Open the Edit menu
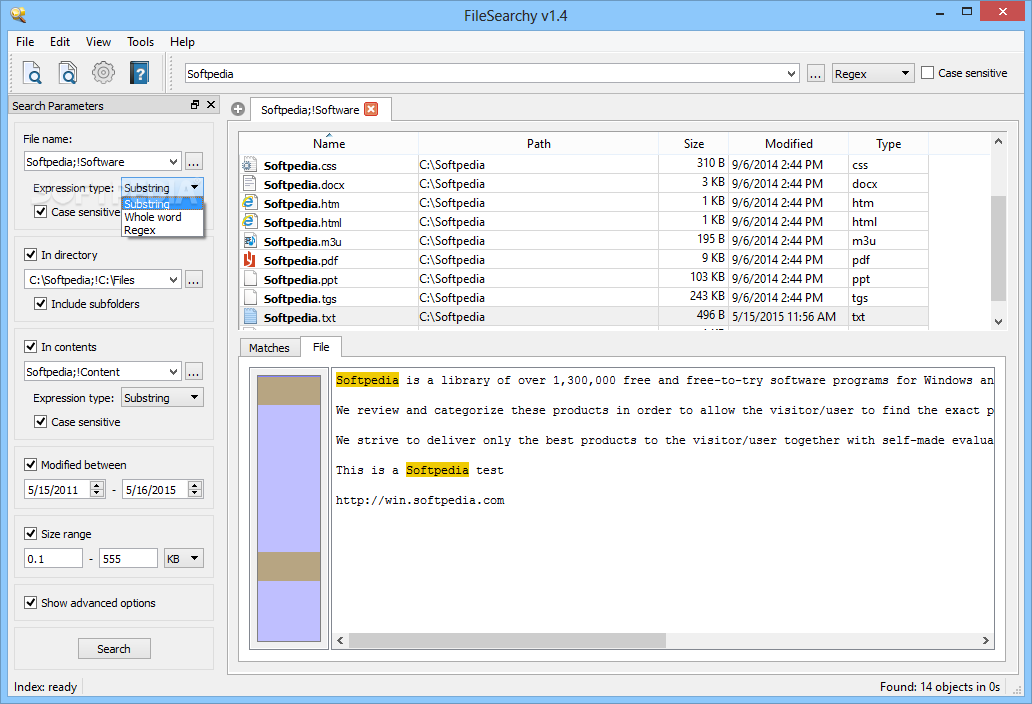Screen dimensions: 1032x704 (x=60, y=41)
